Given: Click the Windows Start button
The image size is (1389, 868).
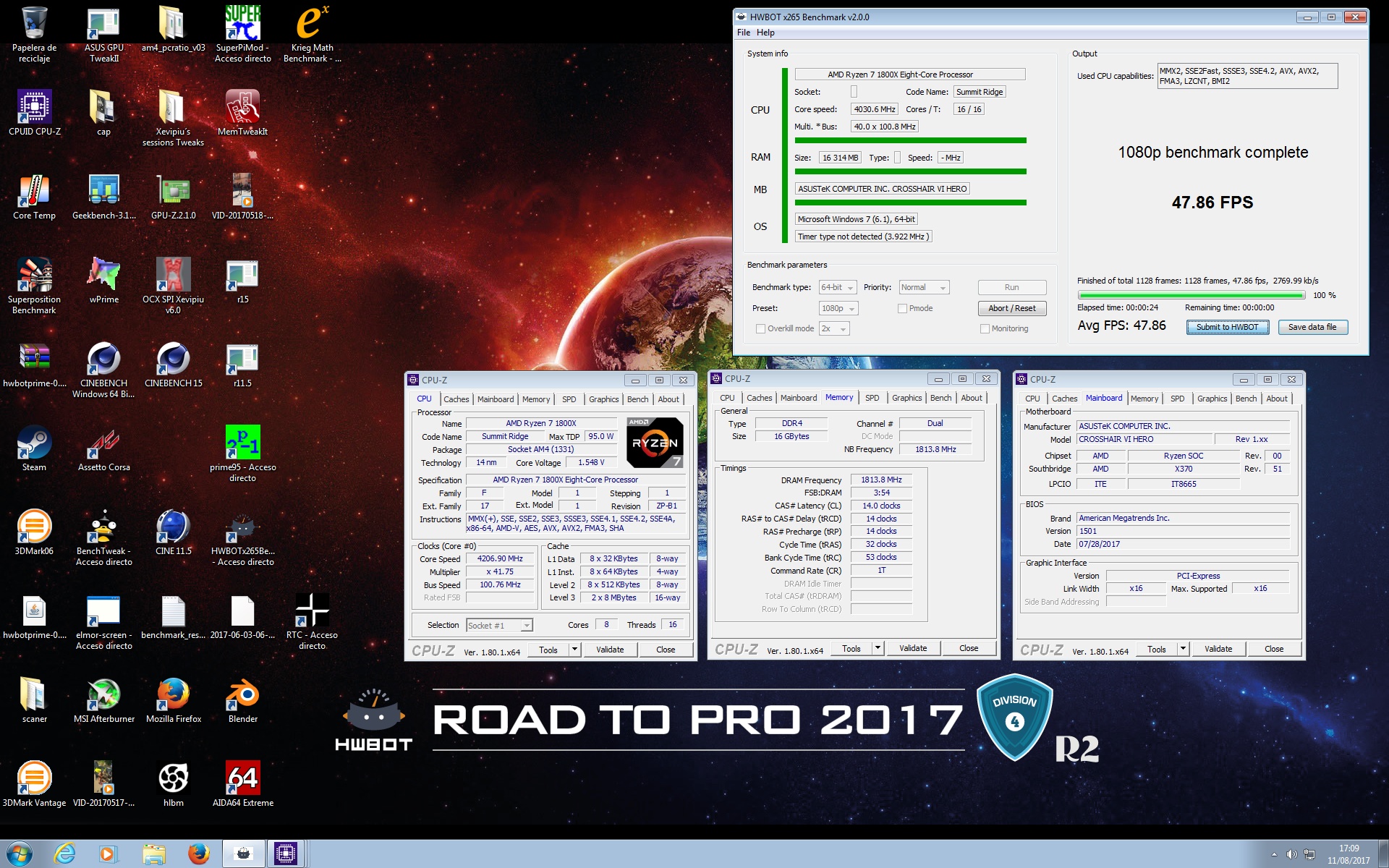Looking at the screenshot, I should tap(20, 854).
